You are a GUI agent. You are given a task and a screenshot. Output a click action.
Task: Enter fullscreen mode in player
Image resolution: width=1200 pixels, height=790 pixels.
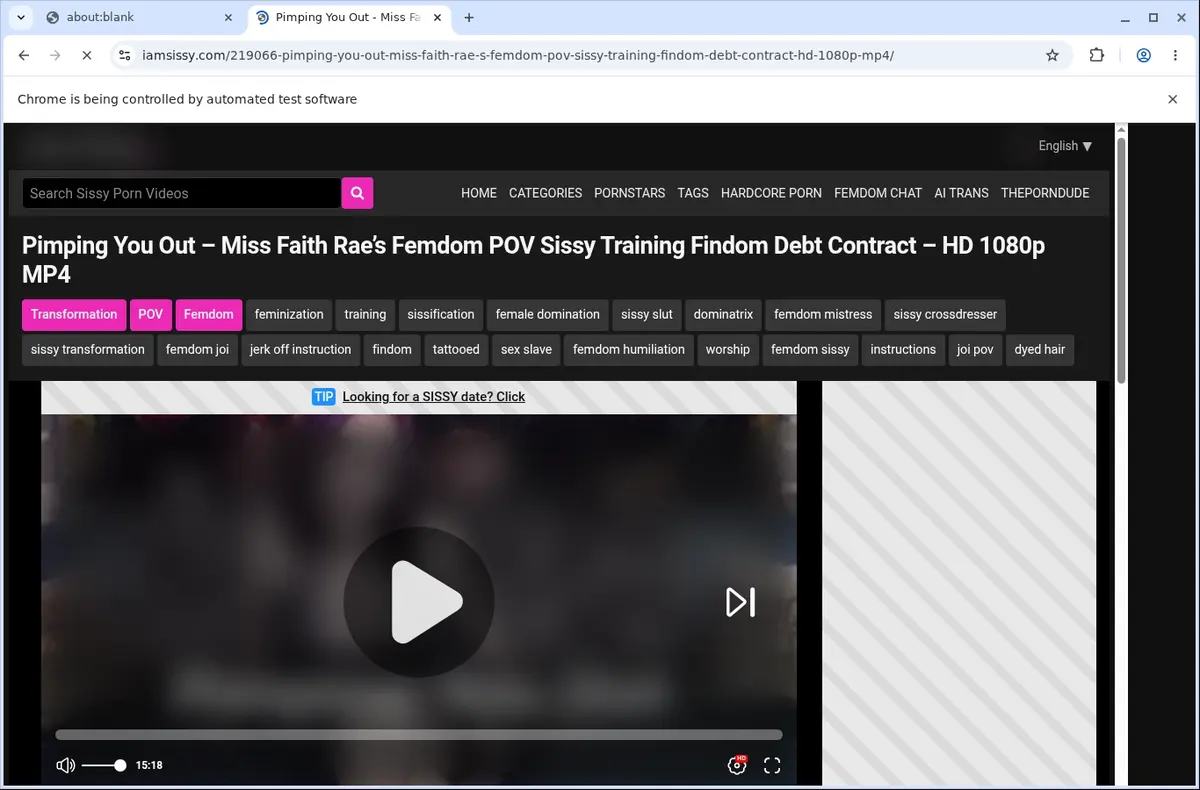(x=772, y=765)
